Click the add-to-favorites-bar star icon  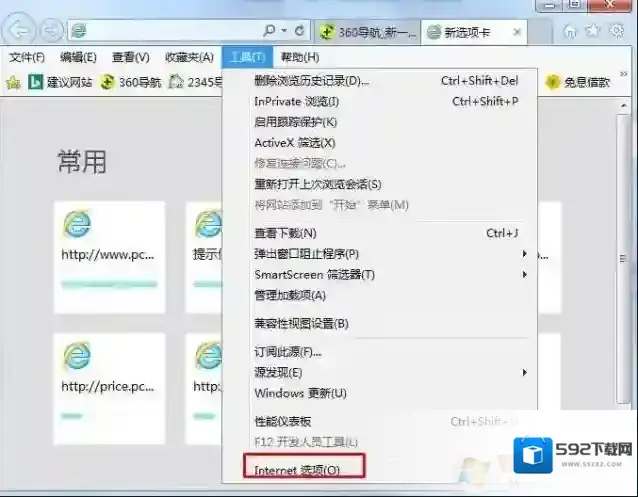tap(13, 82)
